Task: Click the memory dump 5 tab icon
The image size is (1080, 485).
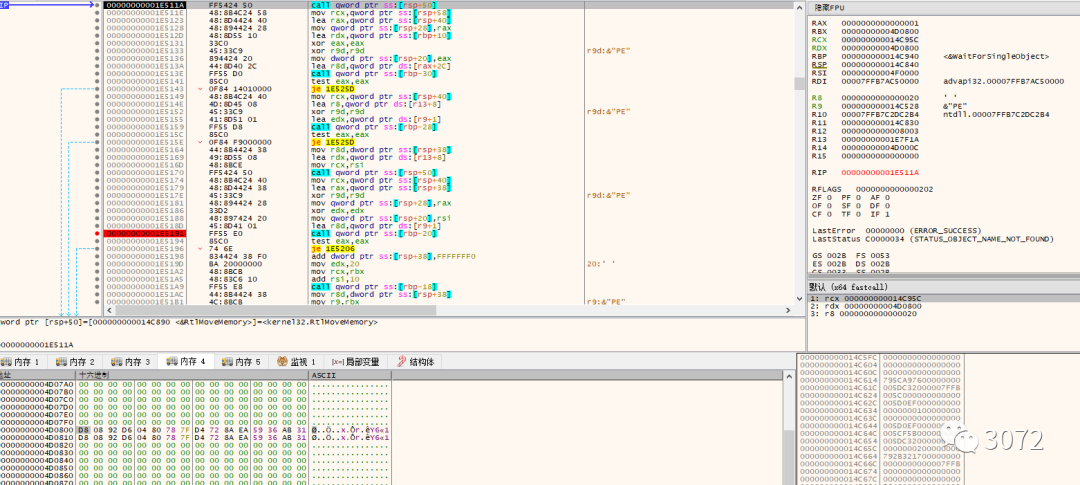Action: 227,362
